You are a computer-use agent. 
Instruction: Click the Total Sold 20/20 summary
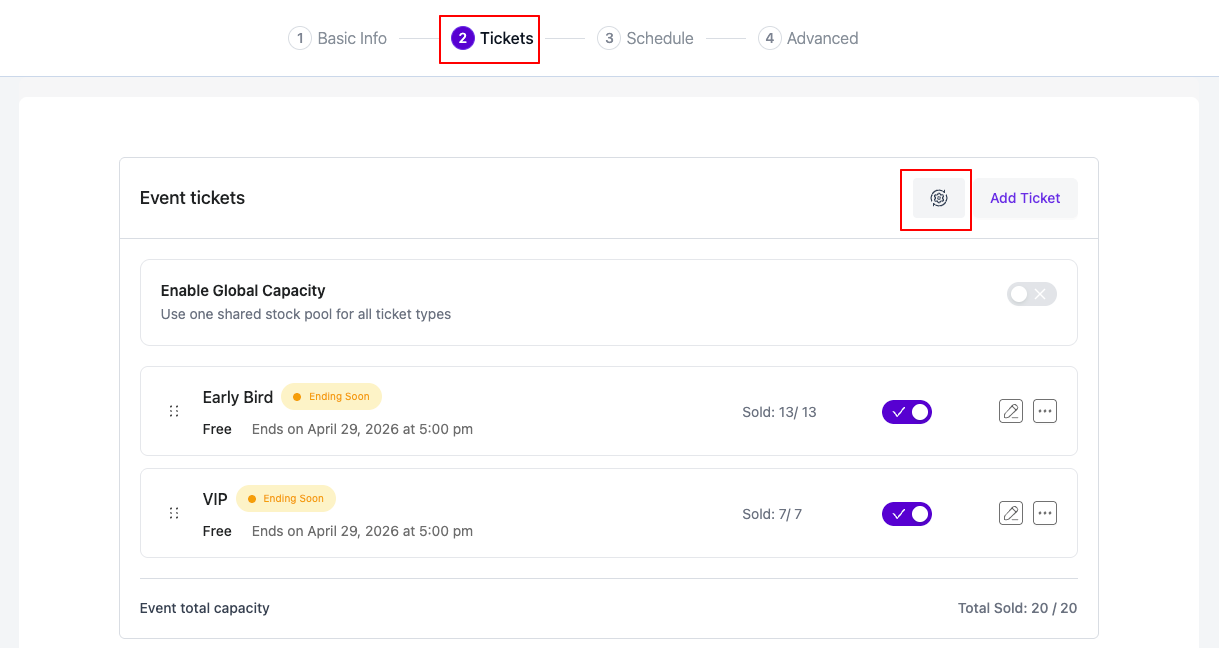point(1017,607)
